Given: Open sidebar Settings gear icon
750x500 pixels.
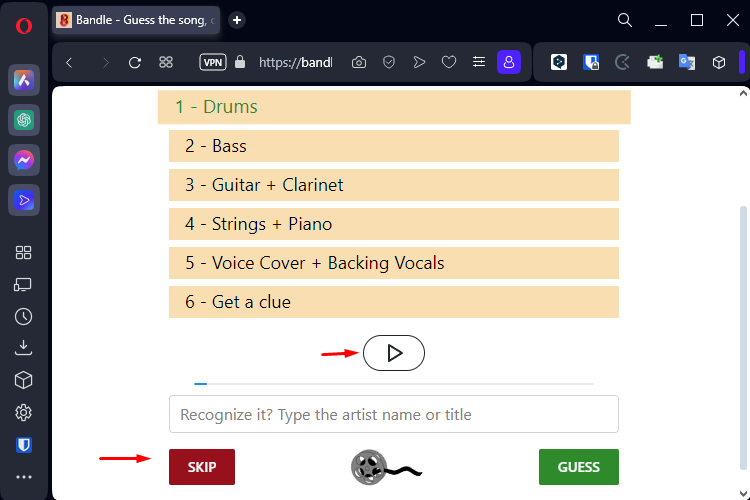Looking at the screenshot, I should click(23, 412).
